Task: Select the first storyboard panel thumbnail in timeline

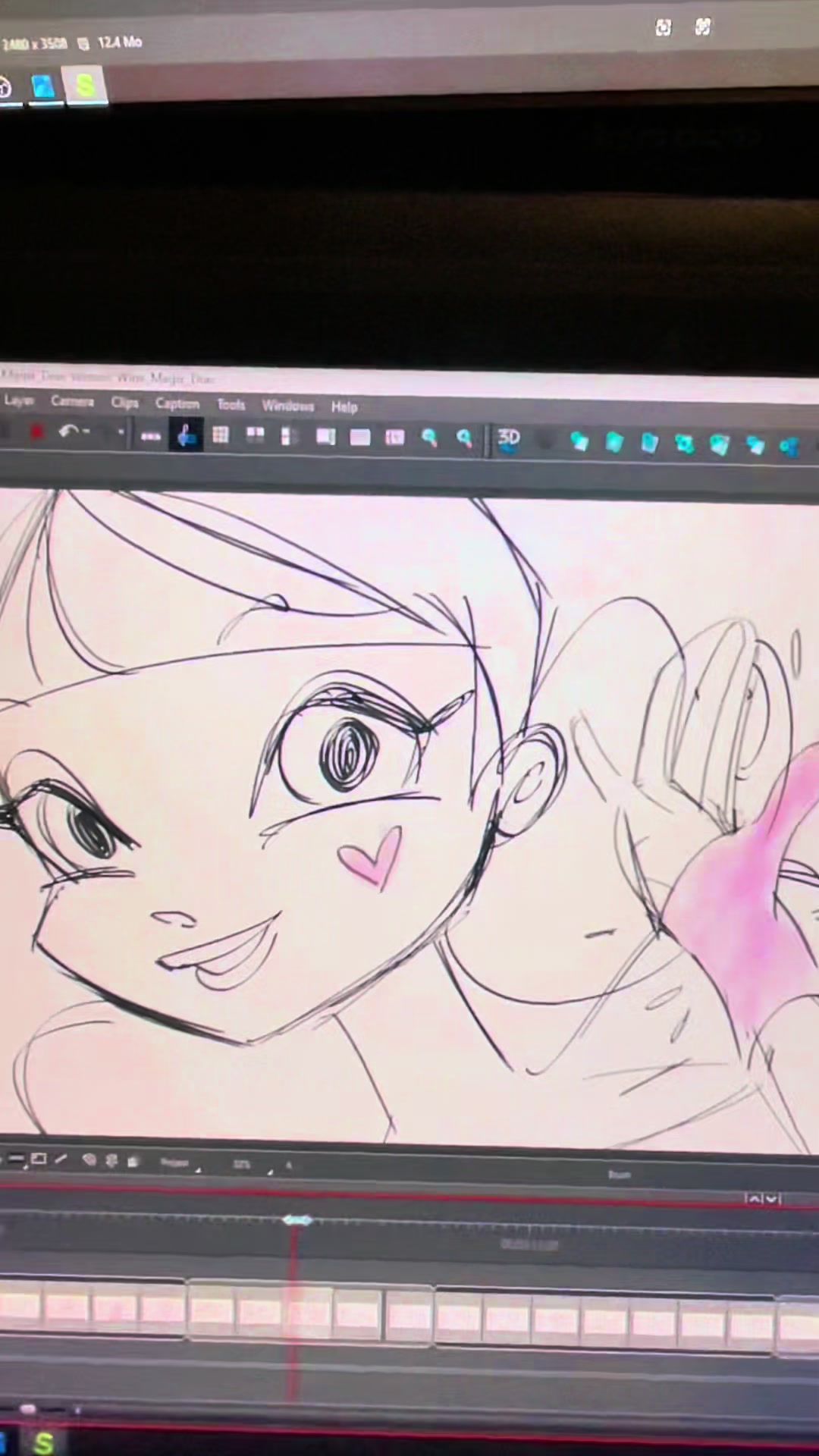Action: (19, 1307)
